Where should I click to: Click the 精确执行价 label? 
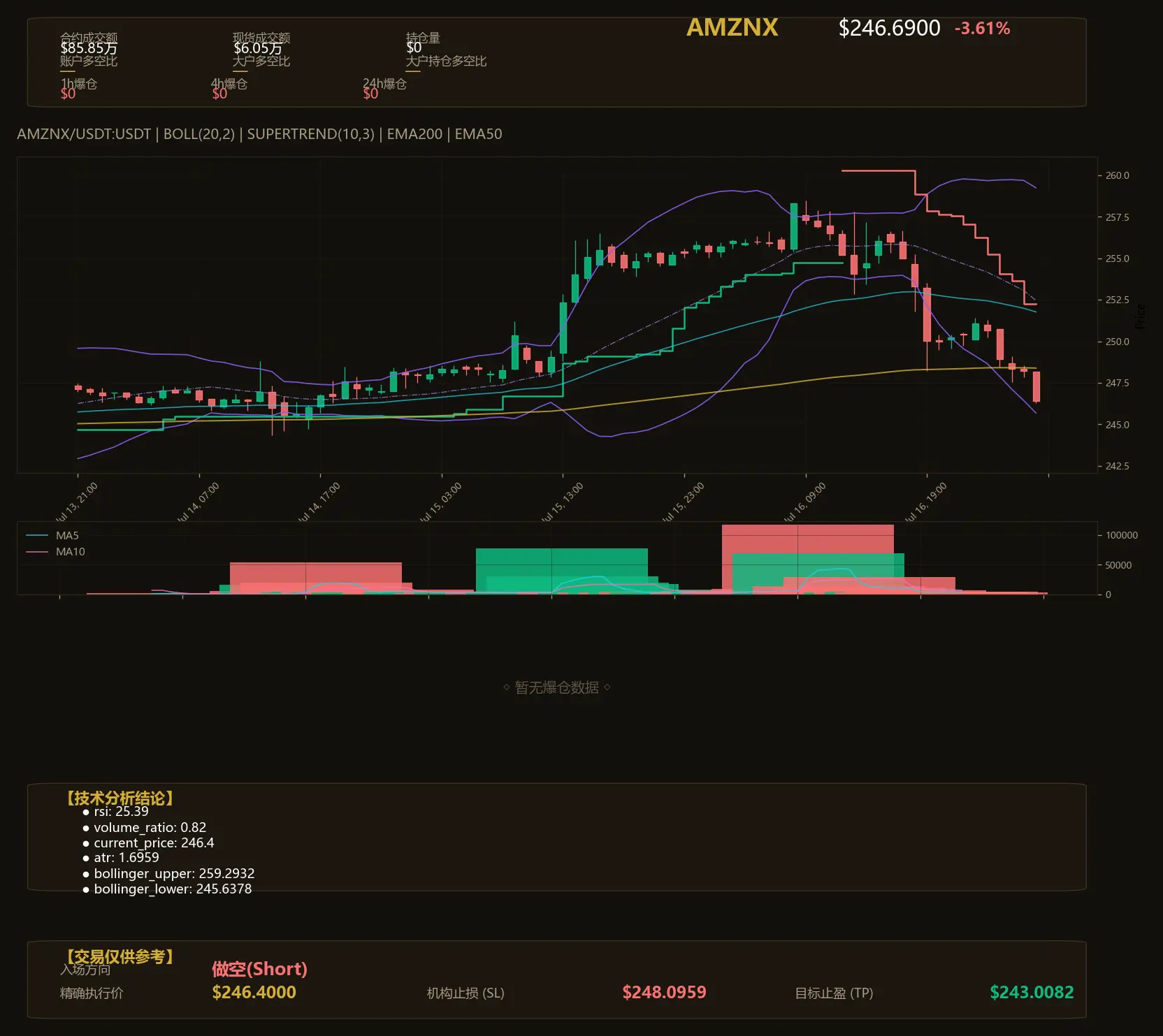(92, 993)
